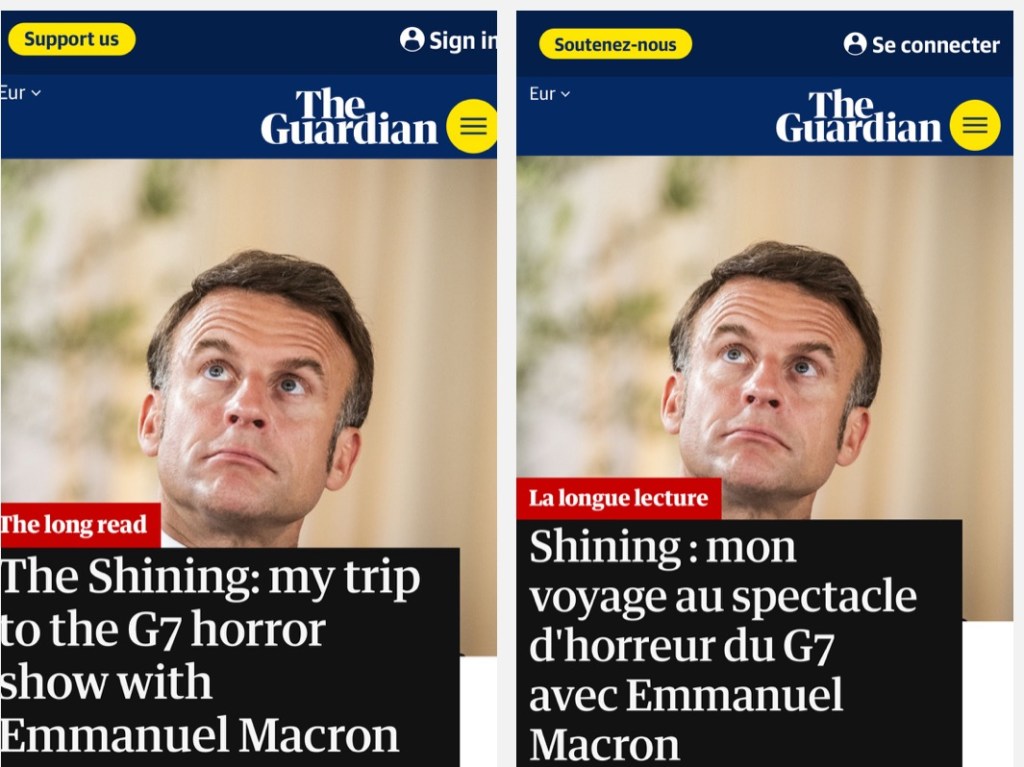Click The Guardian logo on the English page
1024x767 pixels.
click(349, 117)
